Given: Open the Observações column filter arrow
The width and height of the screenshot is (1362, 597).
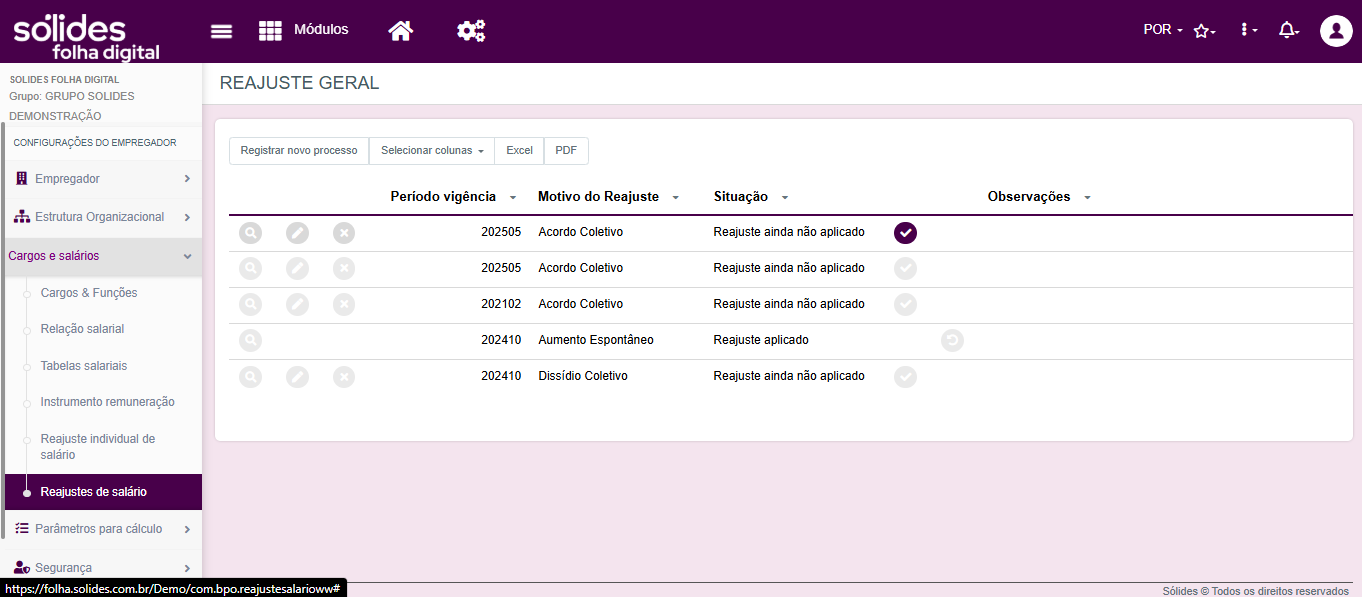Looking at the screenshot, I should (1087, 198).
